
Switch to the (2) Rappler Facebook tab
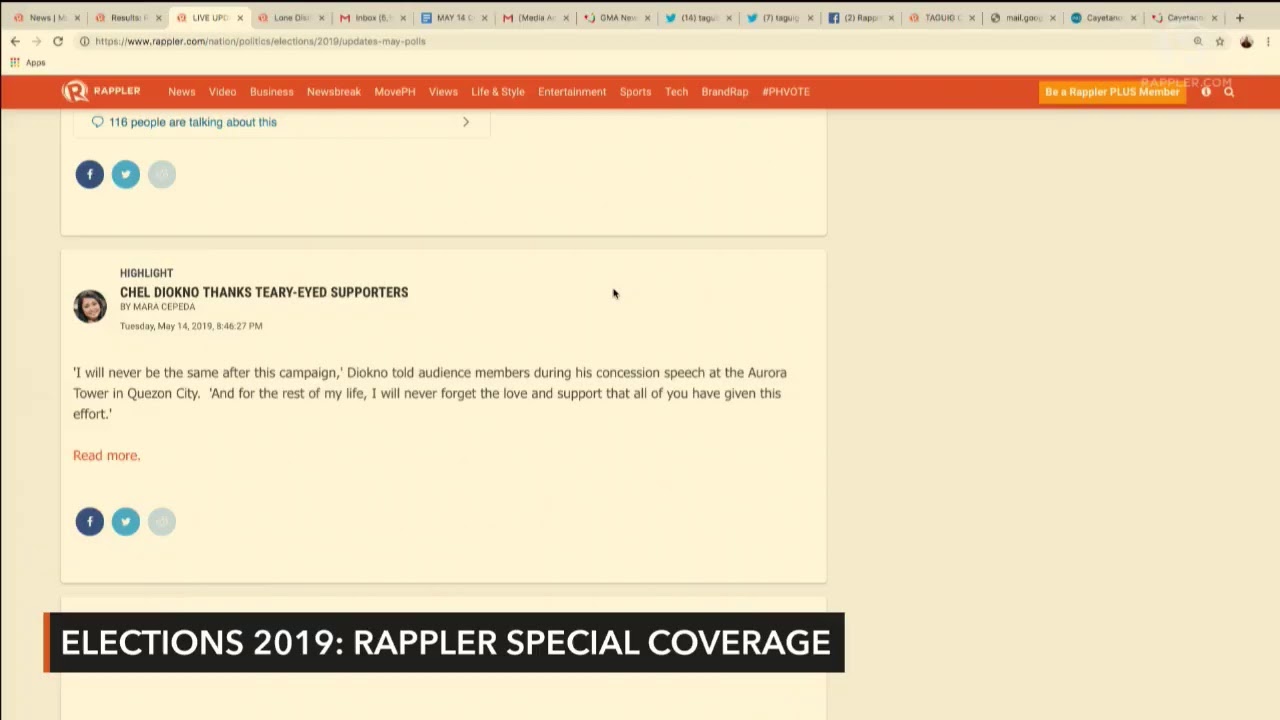coord(860,18)
